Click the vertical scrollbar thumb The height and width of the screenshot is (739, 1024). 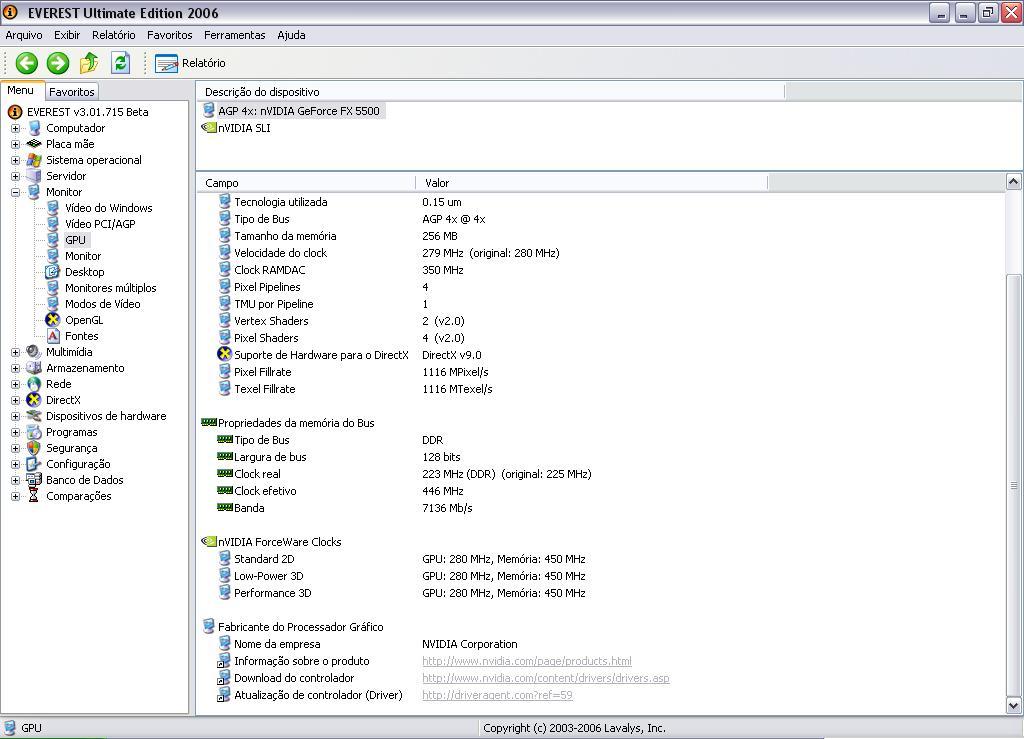(1013, 486)
